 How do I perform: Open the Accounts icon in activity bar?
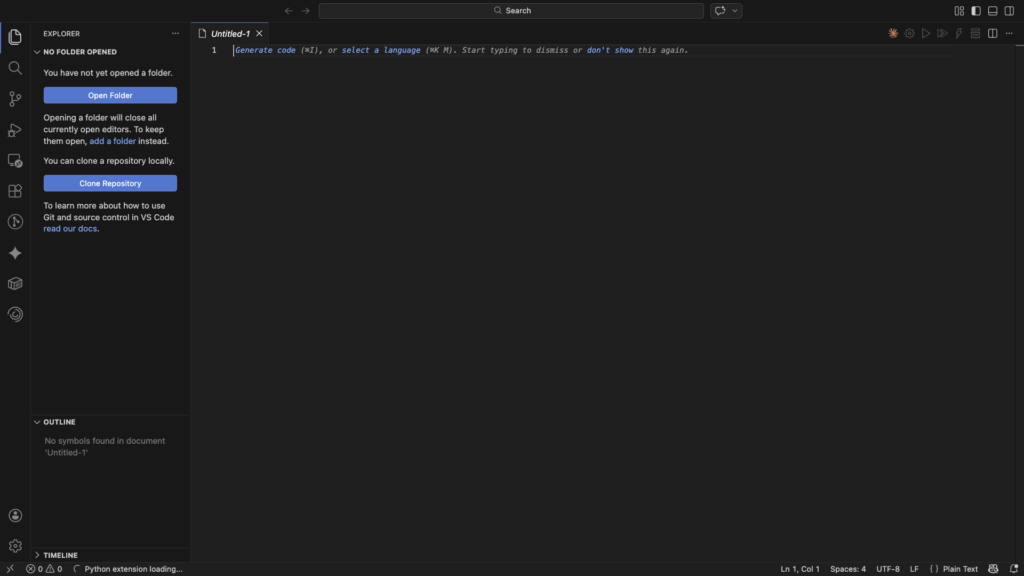click(15, 516)
